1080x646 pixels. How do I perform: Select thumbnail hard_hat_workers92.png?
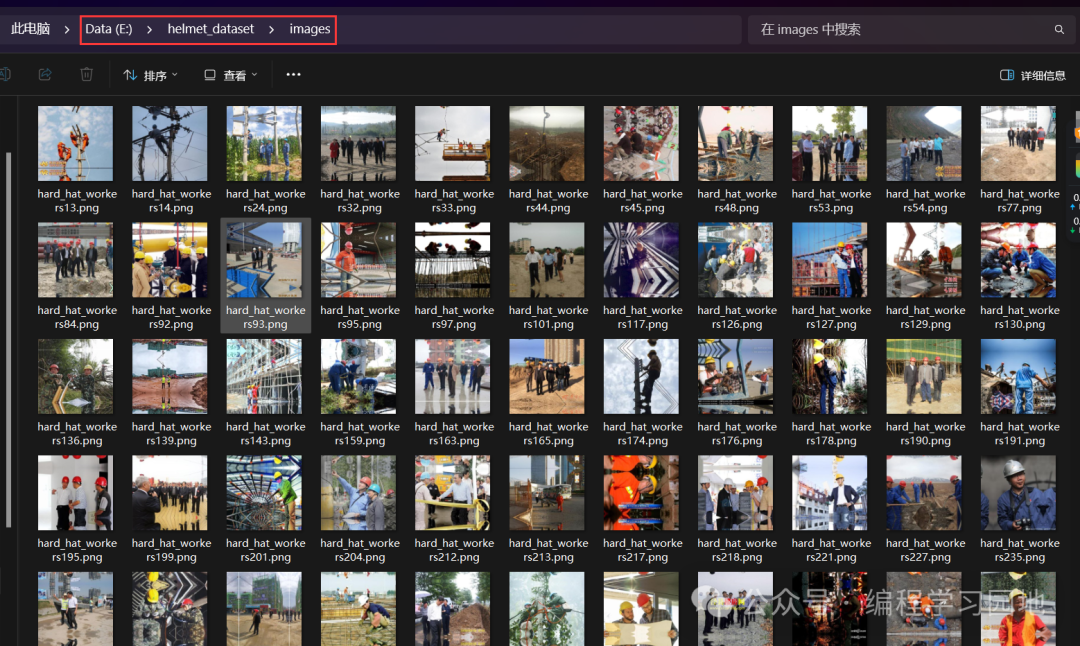tap(169, 260)
